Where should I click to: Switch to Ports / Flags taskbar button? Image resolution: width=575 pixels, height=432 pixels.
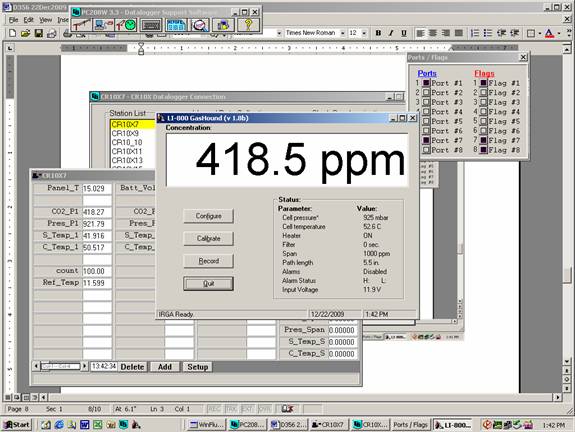click(410, 425)
